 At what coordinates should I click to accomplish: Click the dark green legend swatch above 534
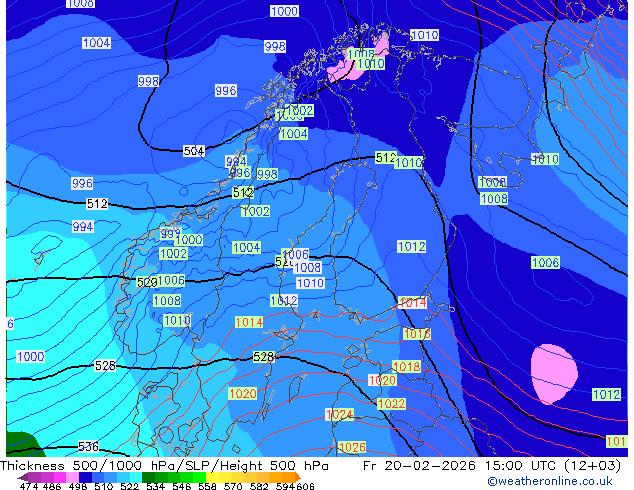click(x=148, y=477)
